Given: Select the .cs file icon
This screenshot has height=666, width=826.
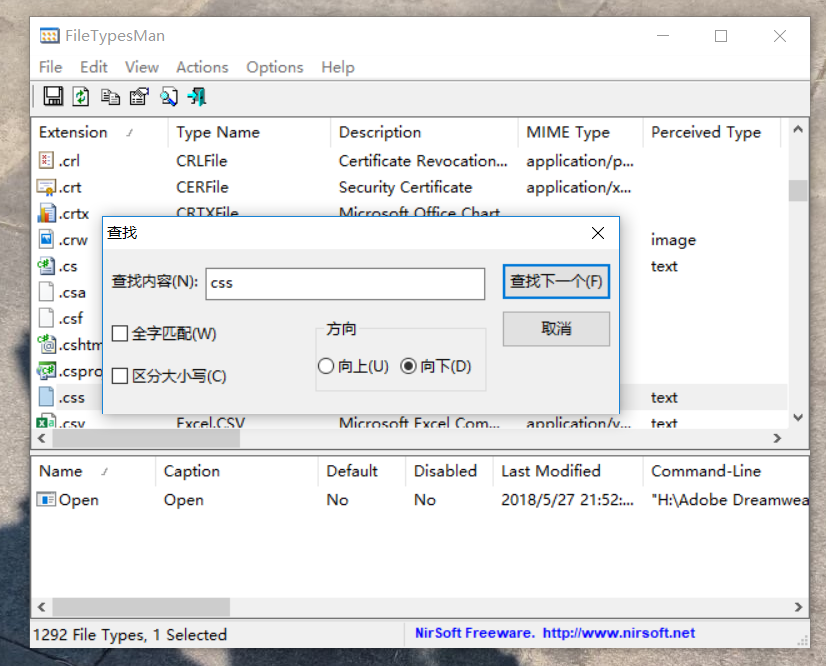Looking at the screenshot, I should pyautogui.click(x=46, y=266).
